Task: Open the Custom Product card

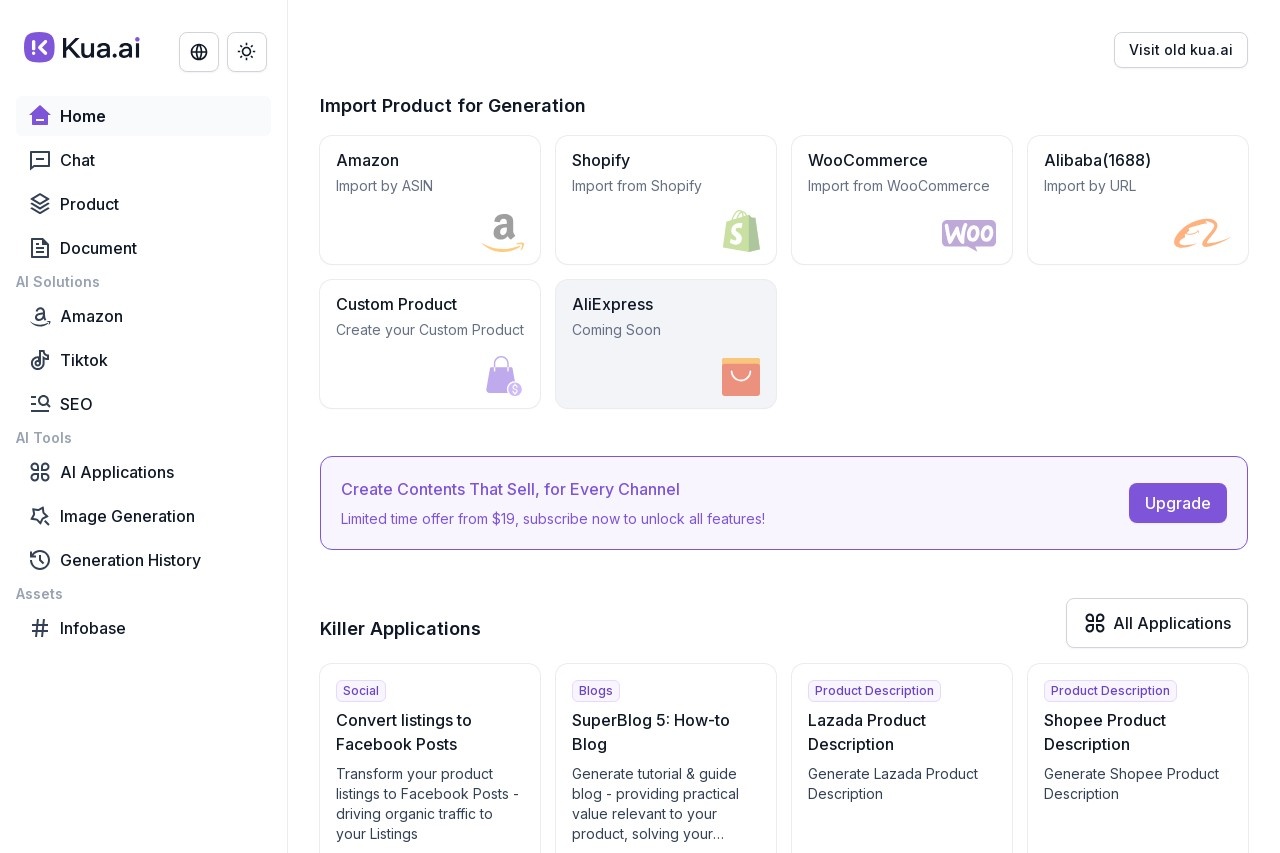Action: pos(430,344)
